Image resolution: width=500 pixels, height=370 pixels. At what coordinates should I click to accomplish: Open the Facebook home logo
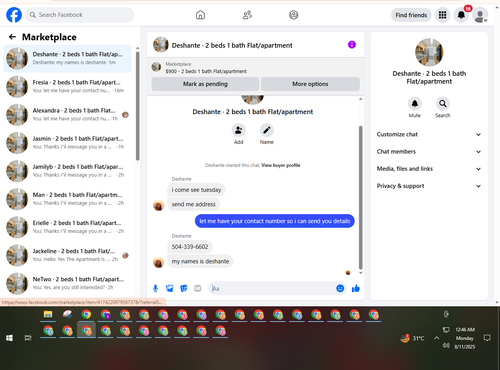(14, 15)
